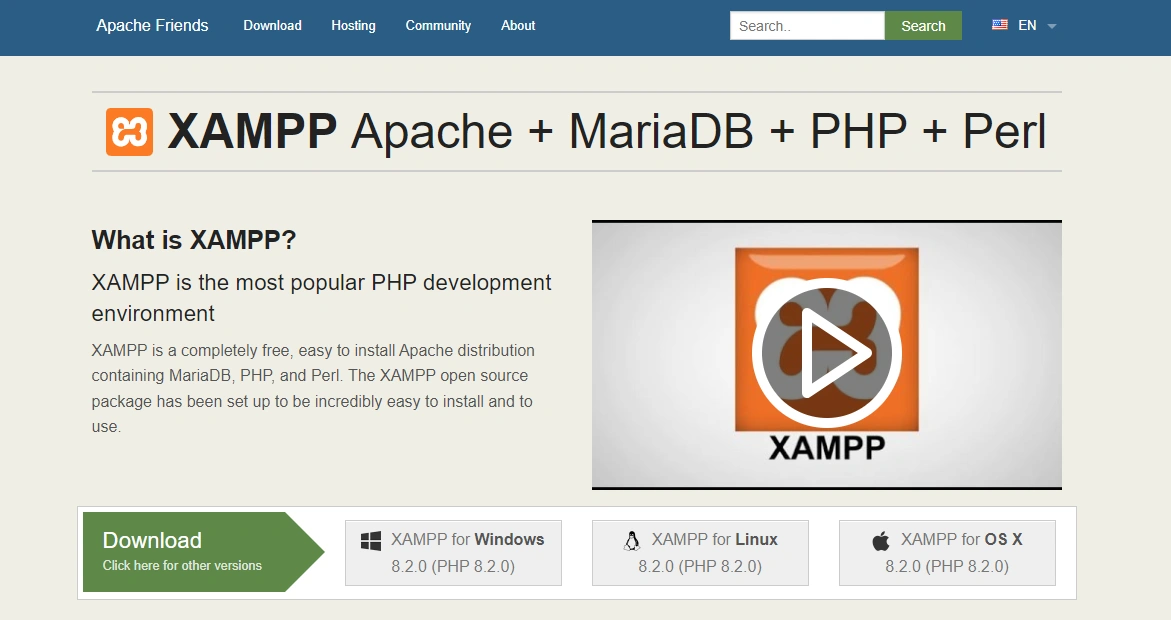Download XAMPP for Linux 8.2.0

700,553
